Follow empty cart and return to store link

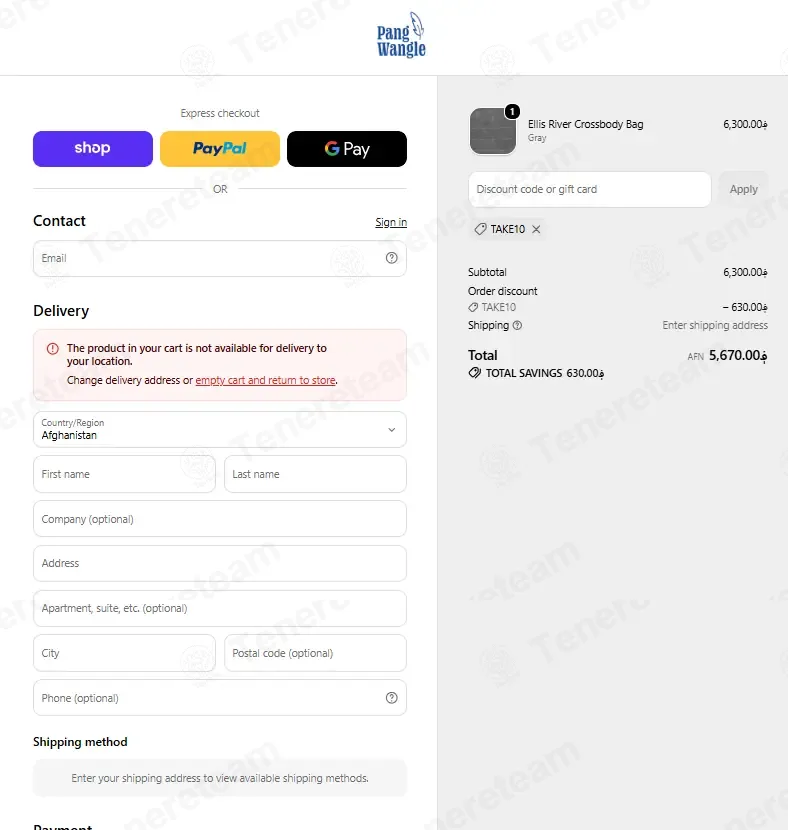click(x=266, y=380)
